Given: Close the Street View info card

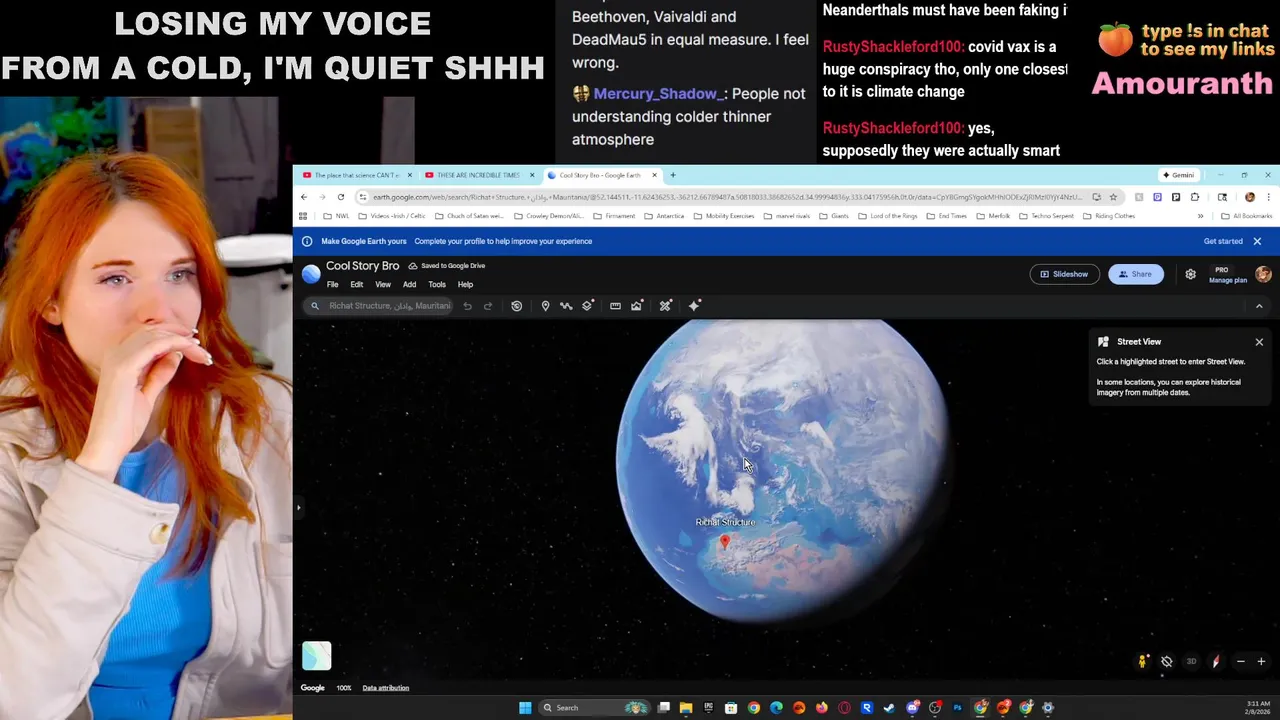Looking at the screenshot, I should point(1259,342).
